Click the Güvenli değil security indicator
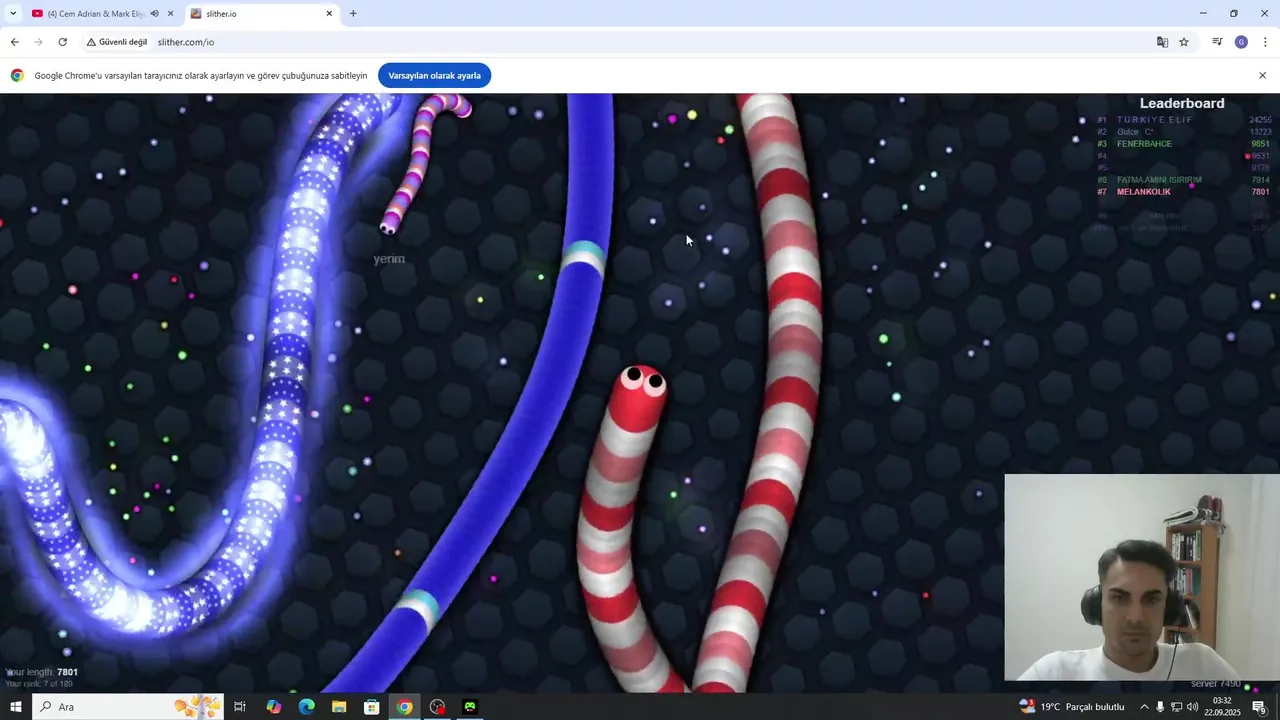 (x=117, y=42)
